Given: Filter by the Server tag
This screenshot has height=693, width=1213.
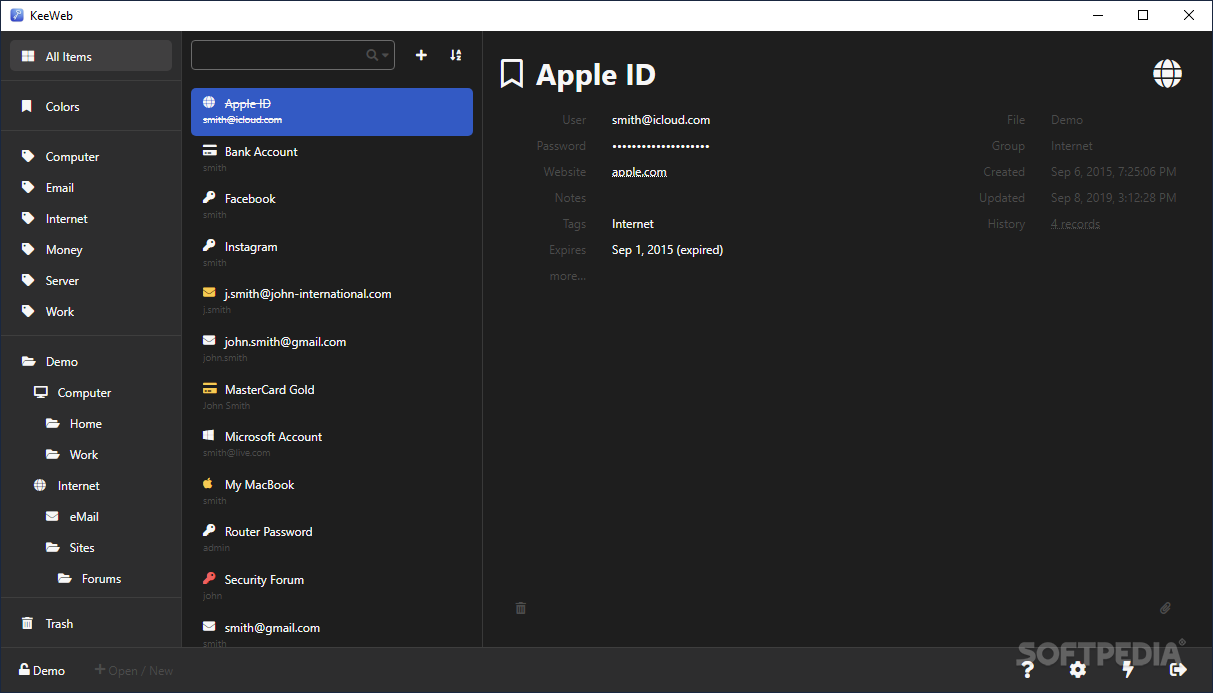Looking at the screenshot, I should click(91, 281).
